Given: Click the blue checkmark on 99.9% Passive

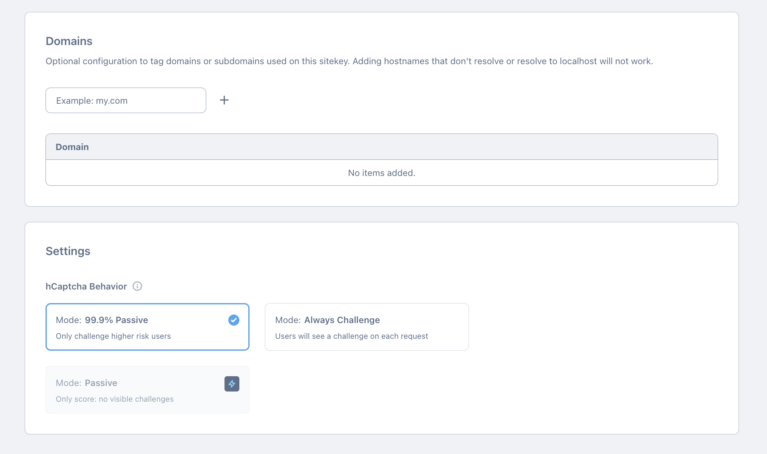Looking at the screenshot, I should tap(234, 320).
